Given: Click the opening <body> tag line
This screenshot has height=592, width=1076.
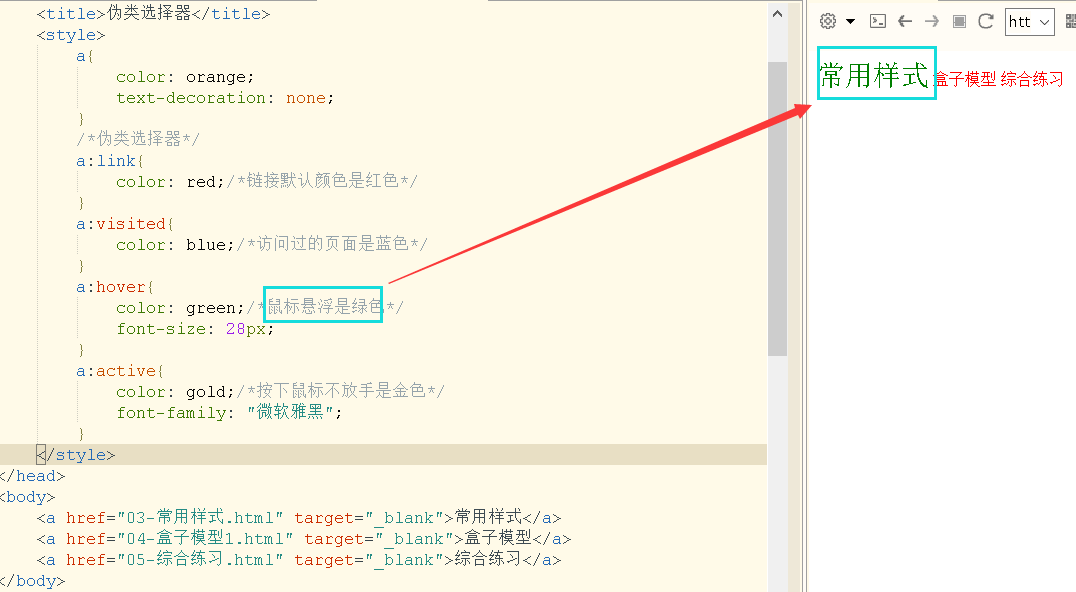Looking at the screenshot, I should pos(27,497).
